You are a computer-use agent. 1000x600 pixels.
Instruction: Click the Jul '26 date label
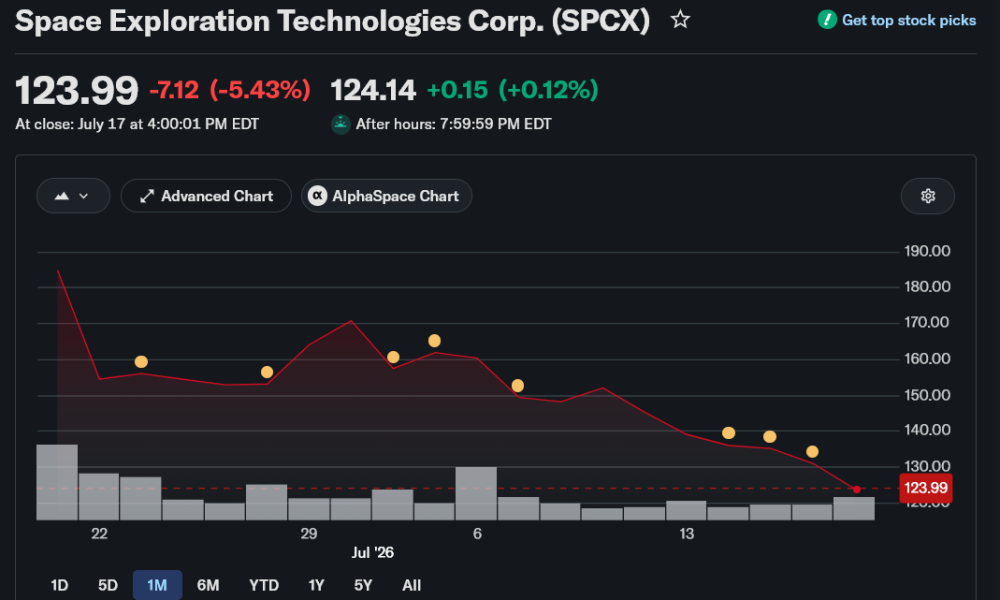(372, 552)
